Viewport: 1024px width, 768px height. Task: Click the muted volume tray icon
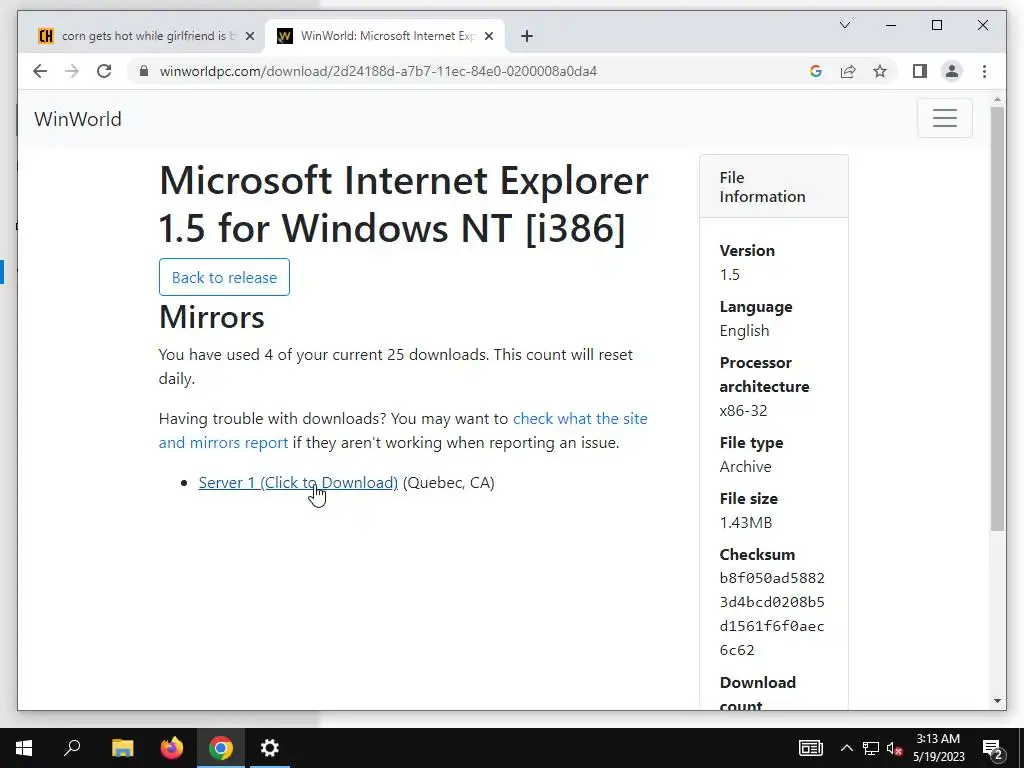pyautogui.click(x=895, y=748)
